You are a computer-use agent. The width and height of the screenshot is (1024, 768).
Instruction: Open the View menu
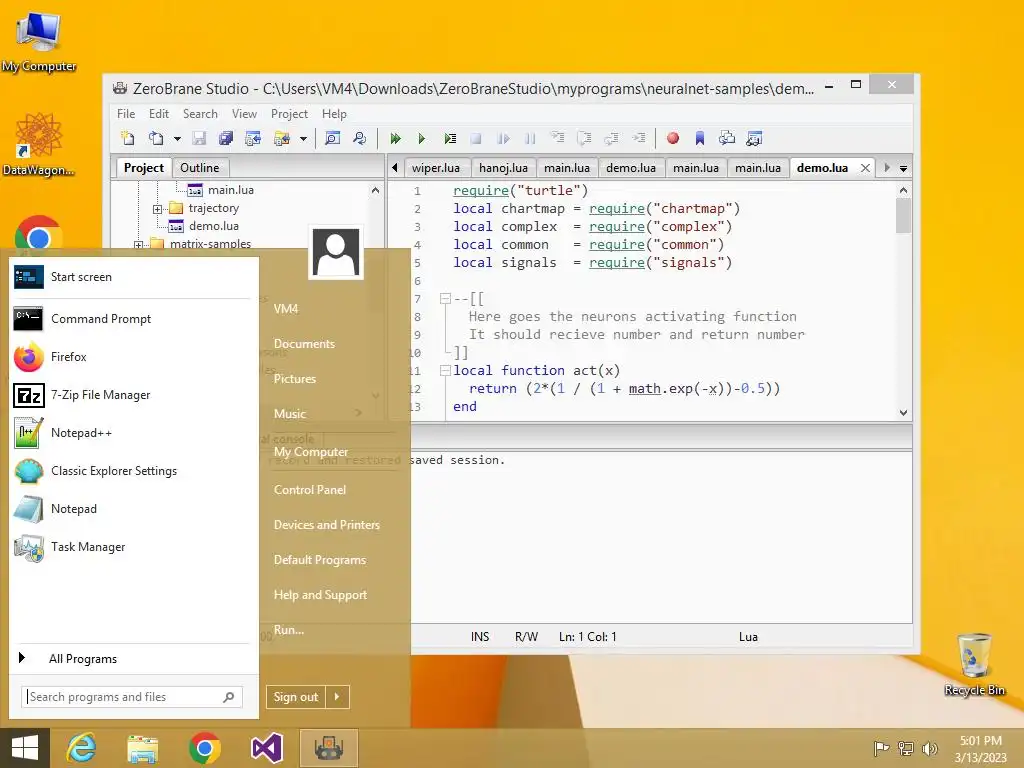pyautogui.click(x=244, y=114)
